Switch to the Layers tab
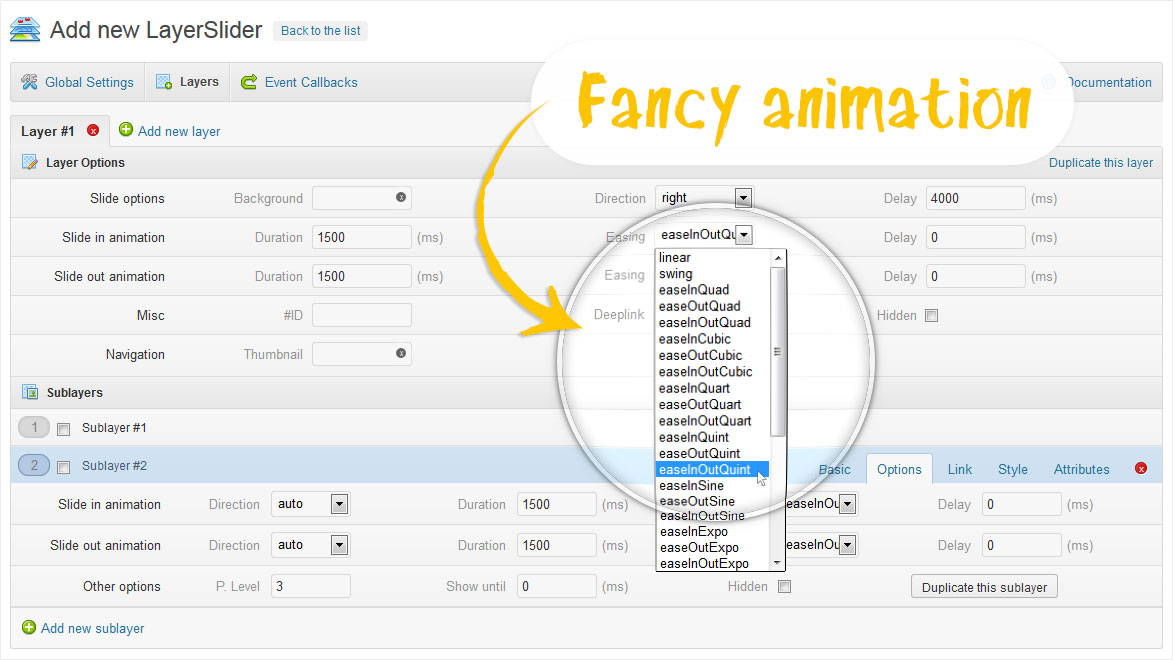1173x660 pixels. coord(187,82)
